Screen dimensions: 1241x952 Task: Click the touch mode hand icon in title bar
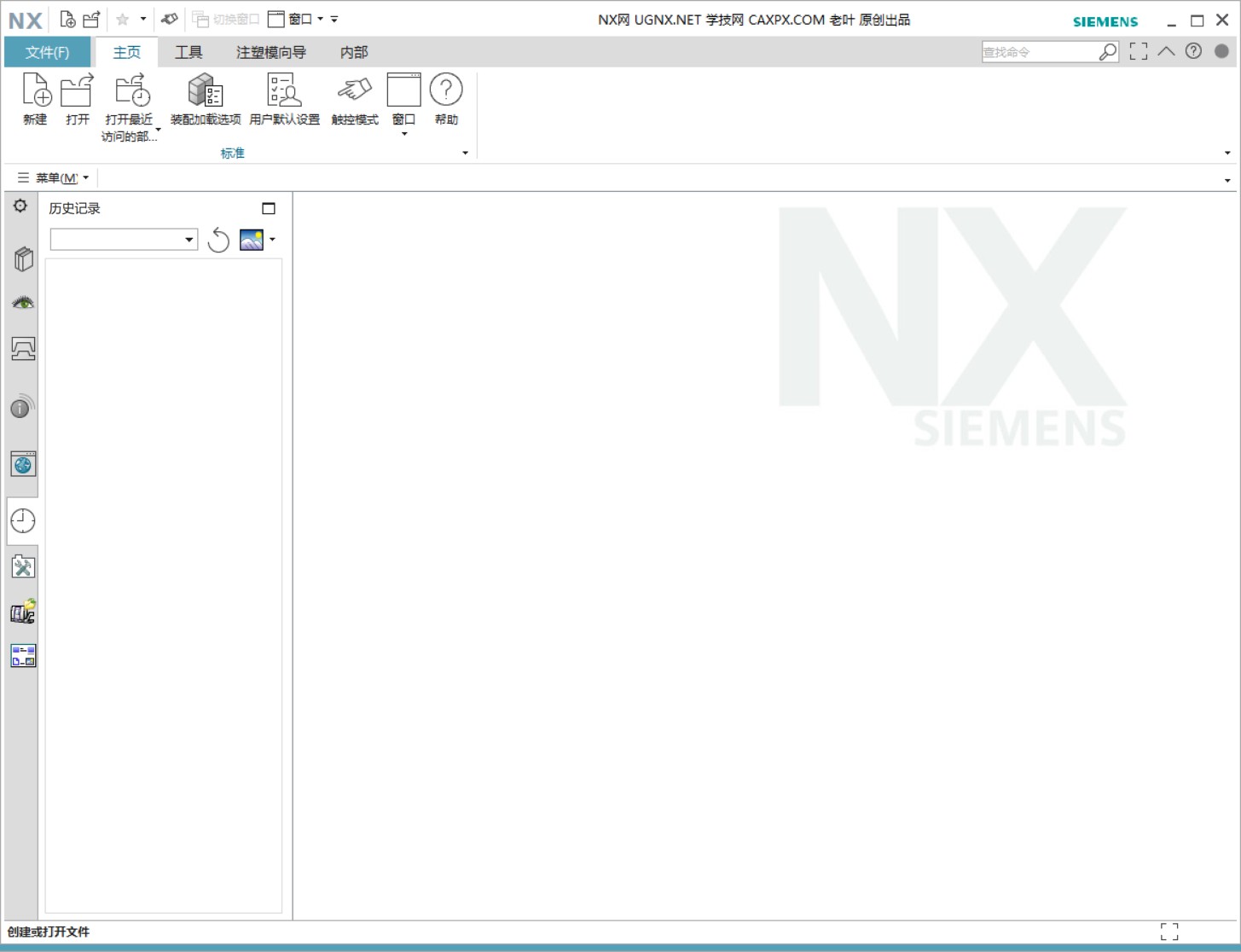click(170, 19)
